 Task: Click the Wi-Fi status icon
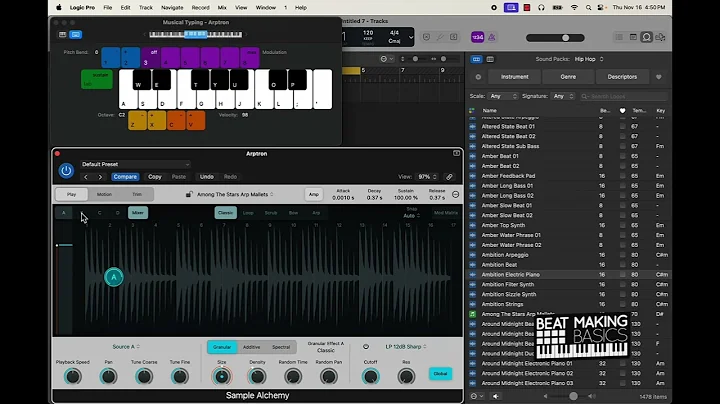pyautogui.click(x=574, y=7)
